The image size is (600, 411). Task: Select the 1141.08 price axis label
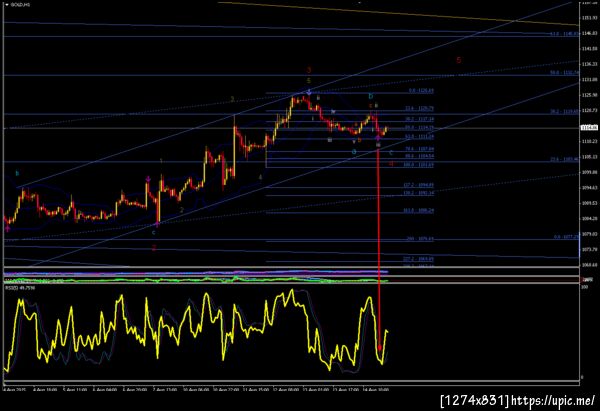coord(589,49)
